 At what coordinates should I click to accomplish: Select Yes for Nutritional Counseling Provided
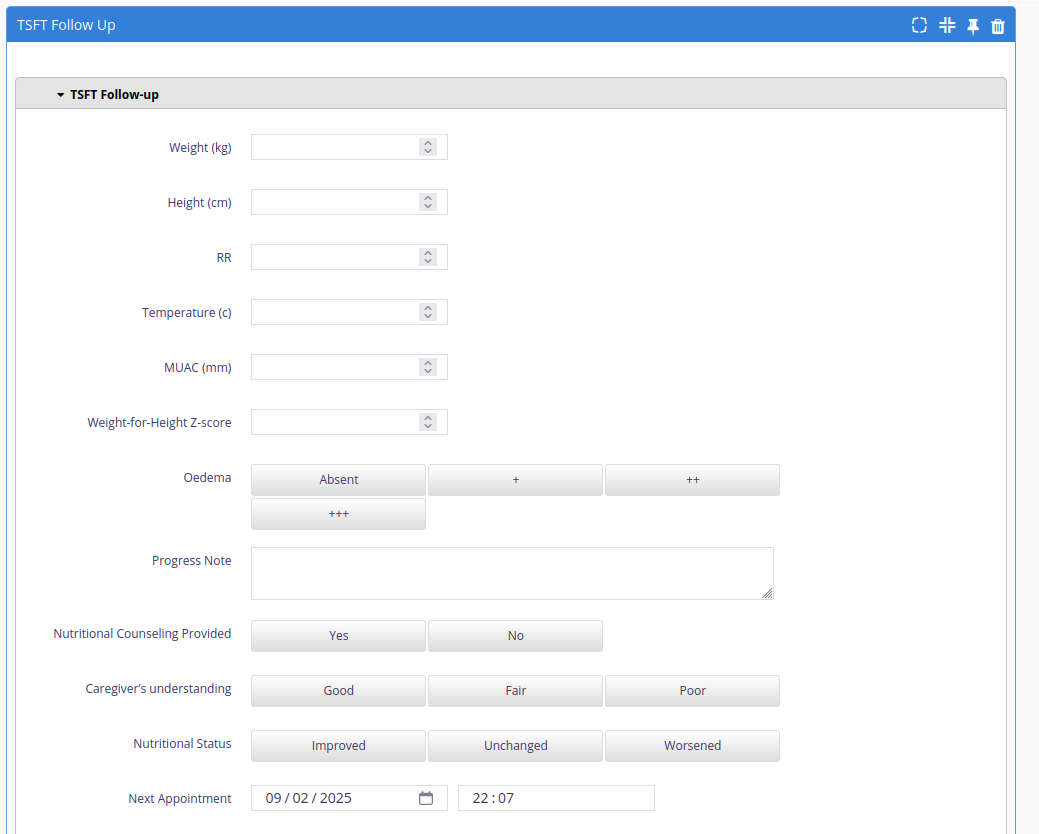[x=339, y=636]
